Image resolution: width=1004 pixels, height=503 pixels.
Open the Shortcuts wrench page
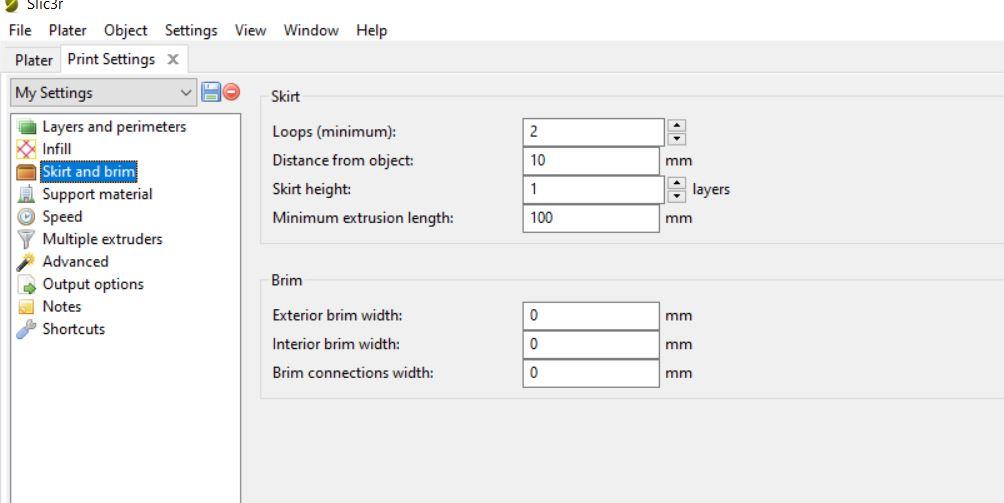click(26, 329)
